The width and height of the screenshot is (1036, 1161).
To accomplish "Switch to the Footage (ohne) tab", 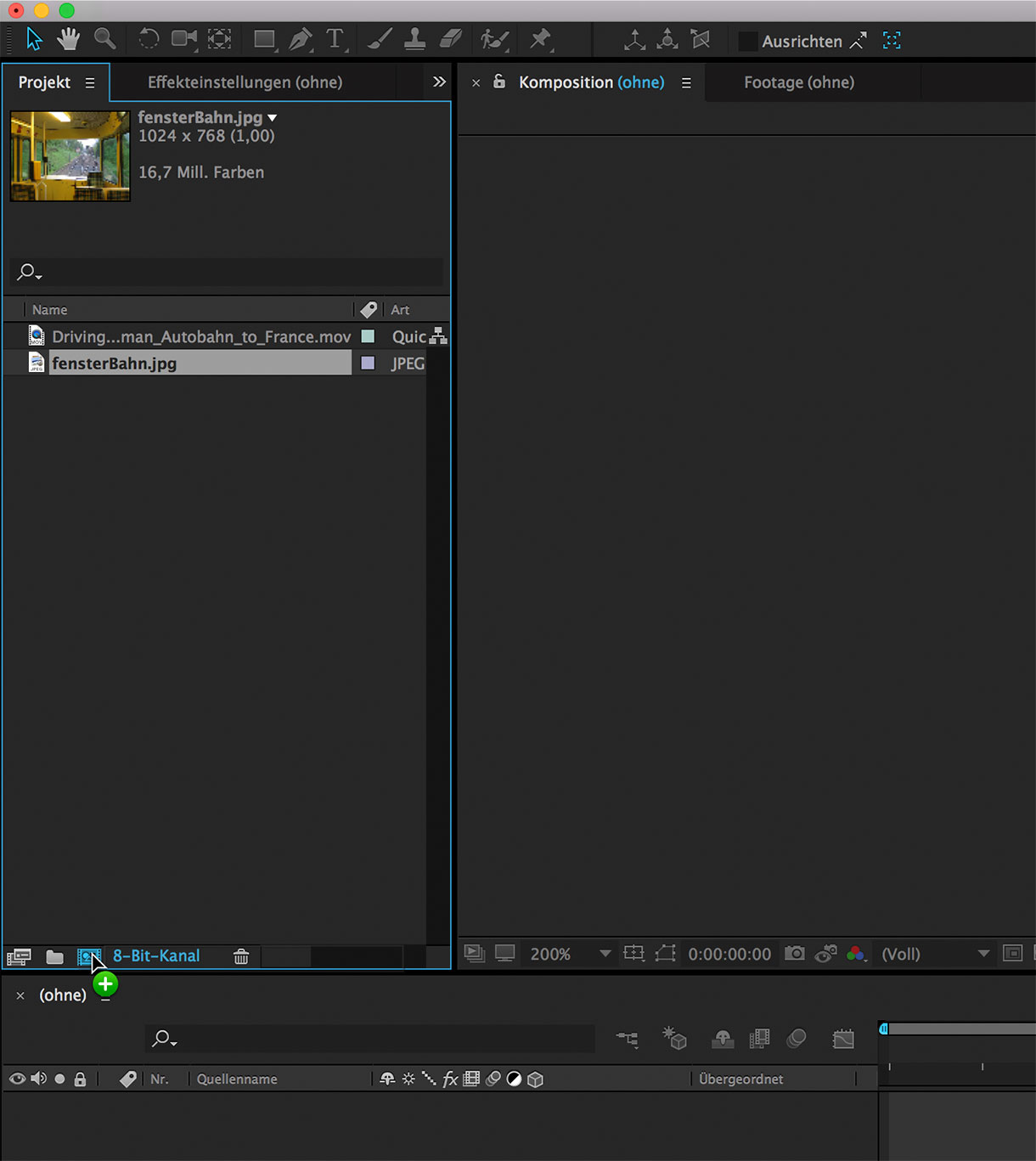I will coord(798,82).
